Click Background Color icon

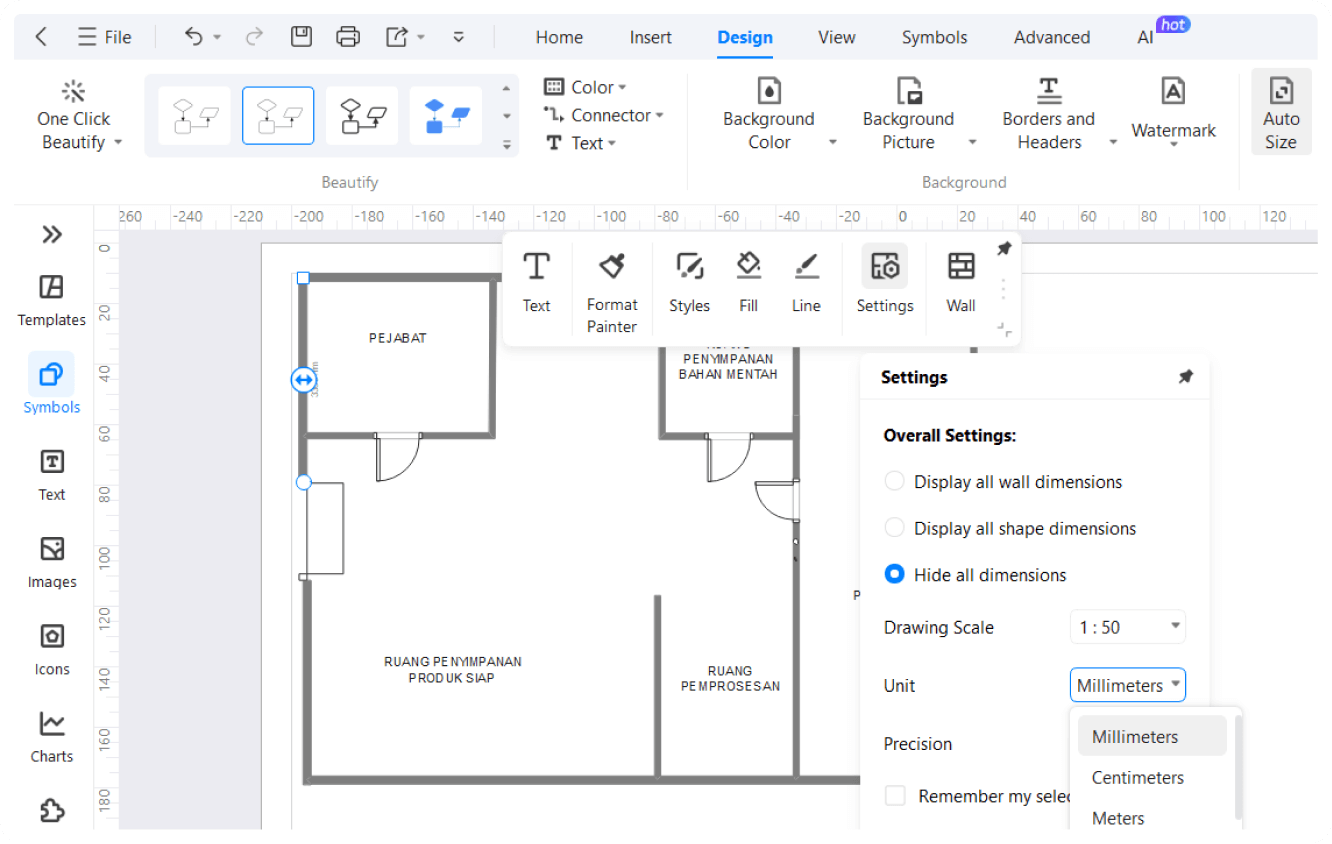(x=769, y=90)
